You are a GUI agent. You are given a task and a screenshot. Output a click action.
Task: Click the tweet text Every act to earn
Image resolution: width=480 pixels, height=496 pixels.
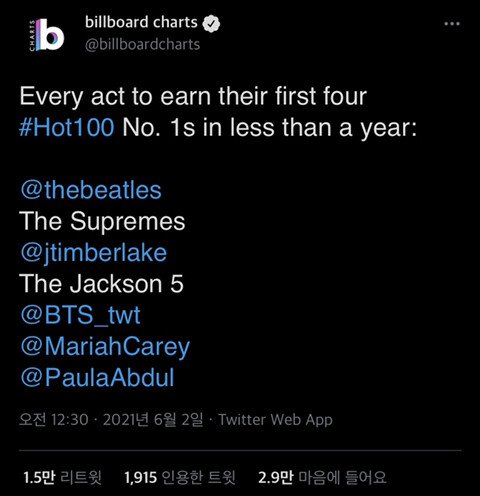pos(115,97)
